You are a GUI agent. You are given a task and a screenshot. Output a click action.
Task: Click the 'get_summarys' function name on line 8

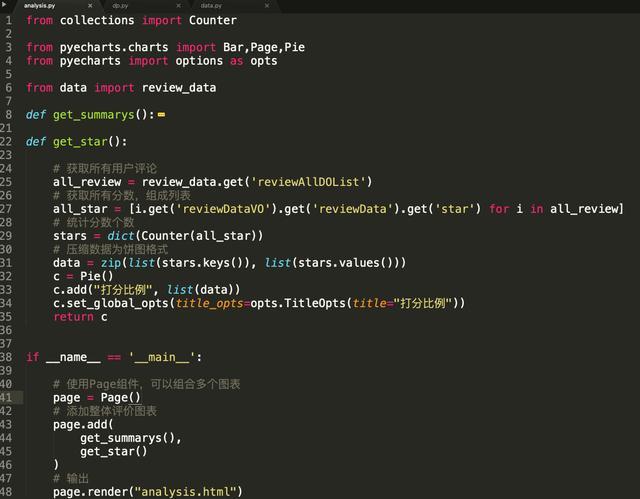click(93, 115)
